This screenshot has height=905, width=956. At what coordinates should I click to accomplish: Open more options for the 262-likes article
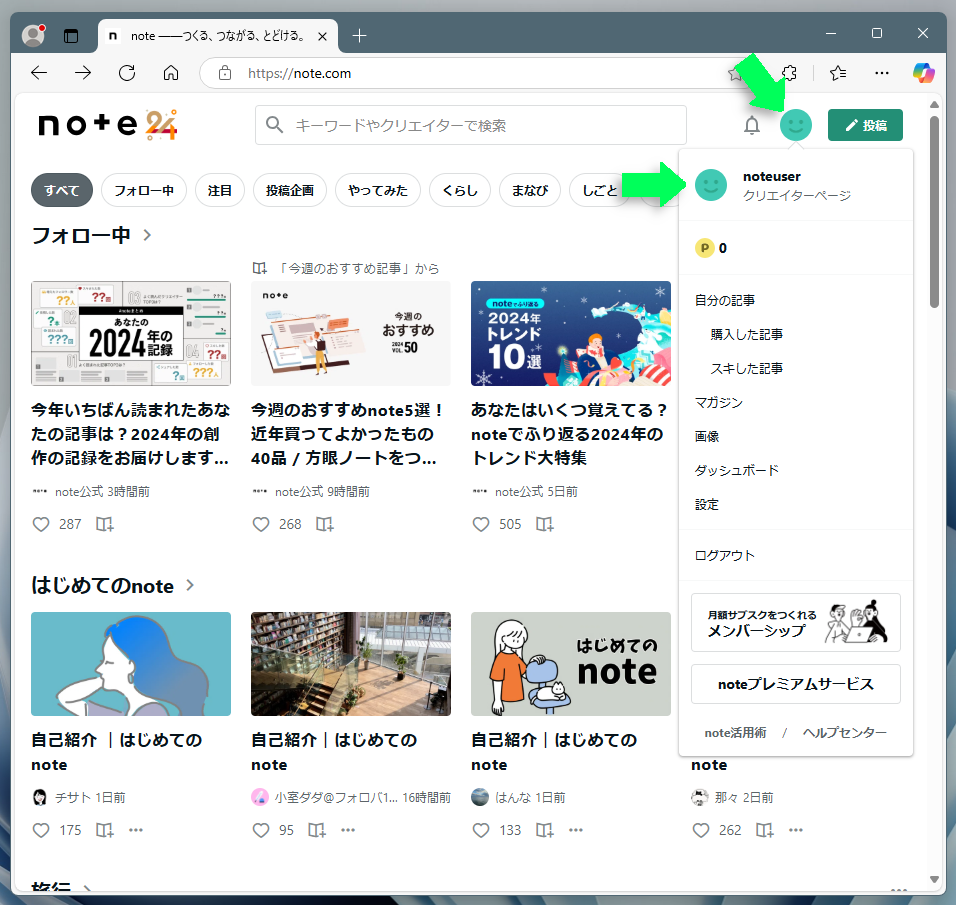coord(796,830)
